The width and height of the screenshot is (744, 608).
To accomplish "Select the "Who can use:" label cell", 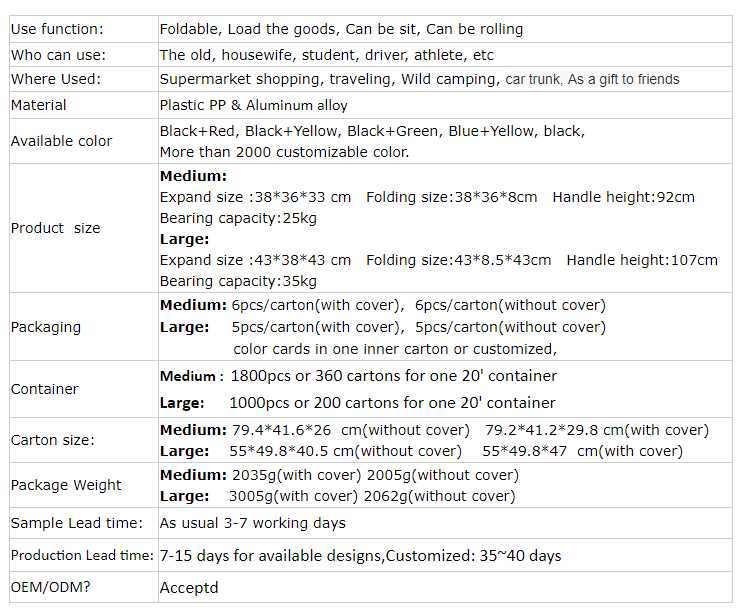I will pyautogui.click(x=58, y=55).
